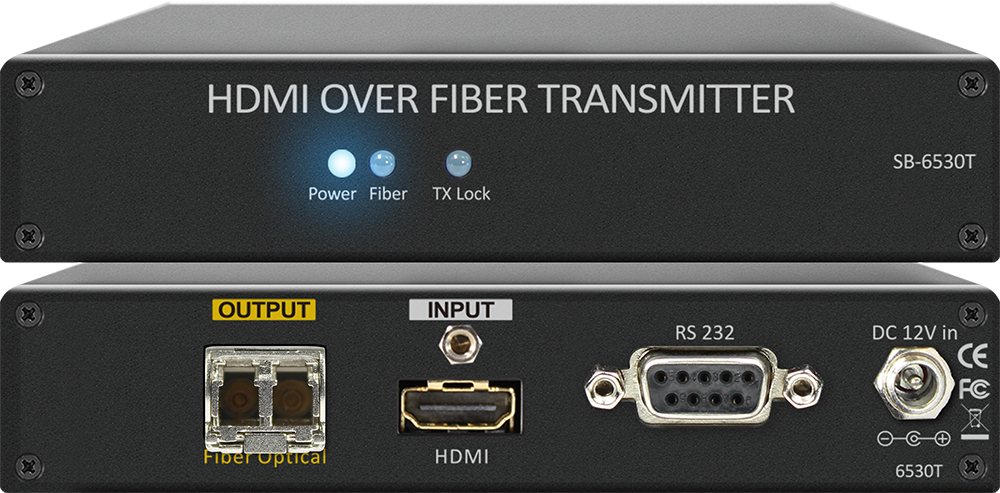The image size is (1000, 493).
Task: Click the glowing Power LED indicator
Action: [341, 164]
